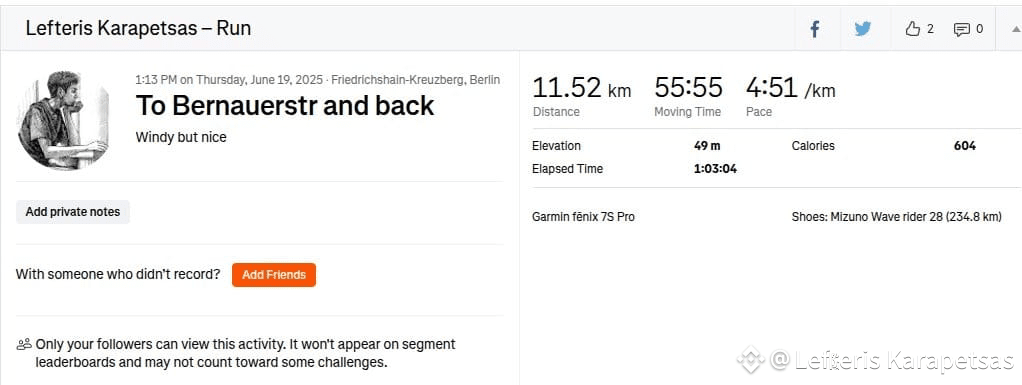This screenshot has width=1022, height=385.
Task: Click the kudos count number 2
Action: click(x=930, y=29)
